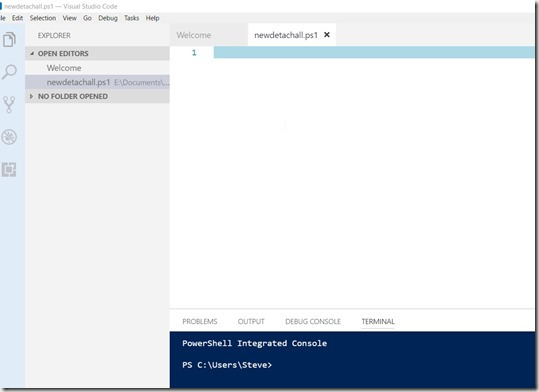Open the Edit menu
539x392 pixels.
click(x=17, y=18)
